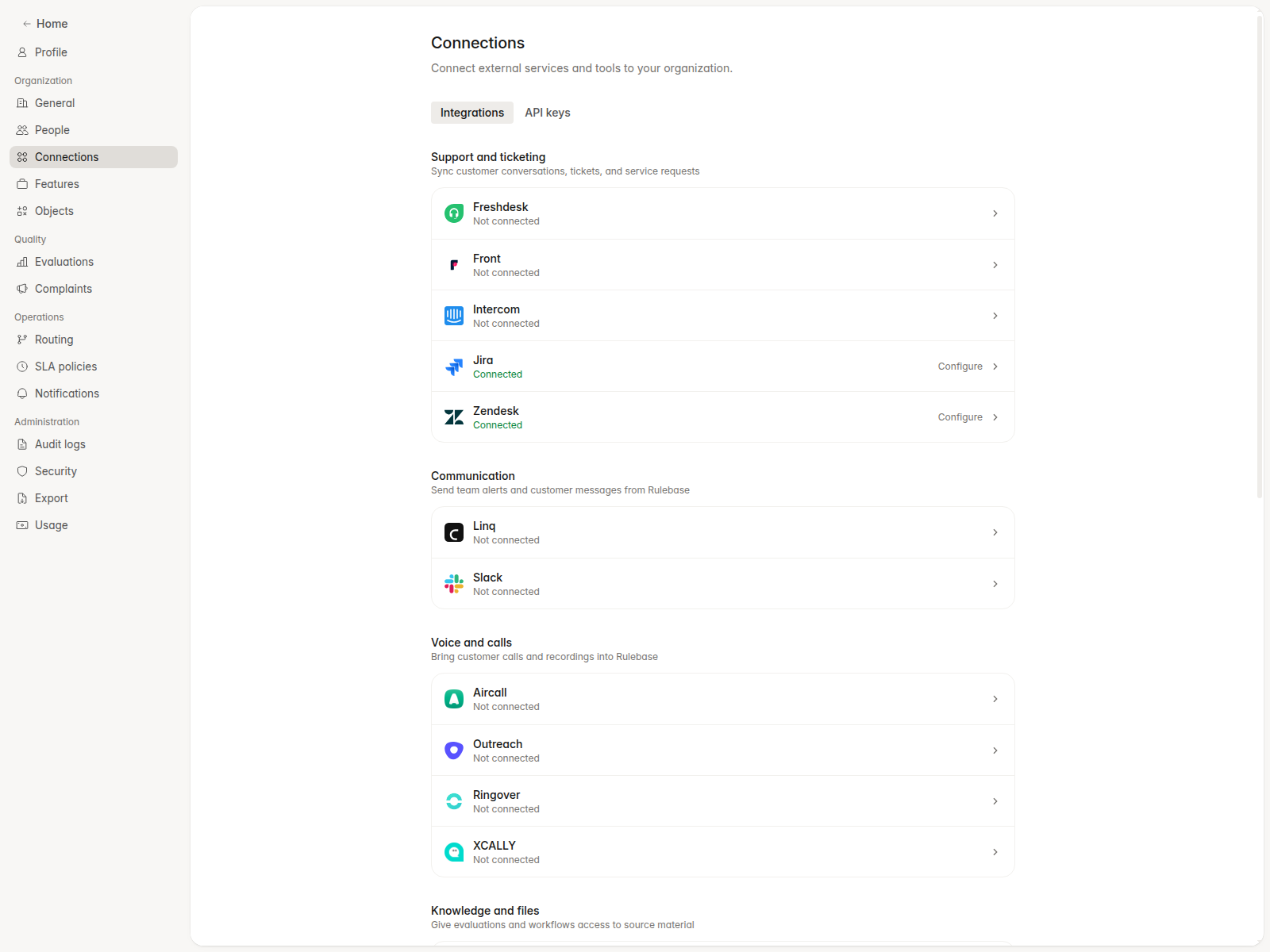Click the Linq logo icon
The image size is (1270, 952).
(x=454, y=532)
